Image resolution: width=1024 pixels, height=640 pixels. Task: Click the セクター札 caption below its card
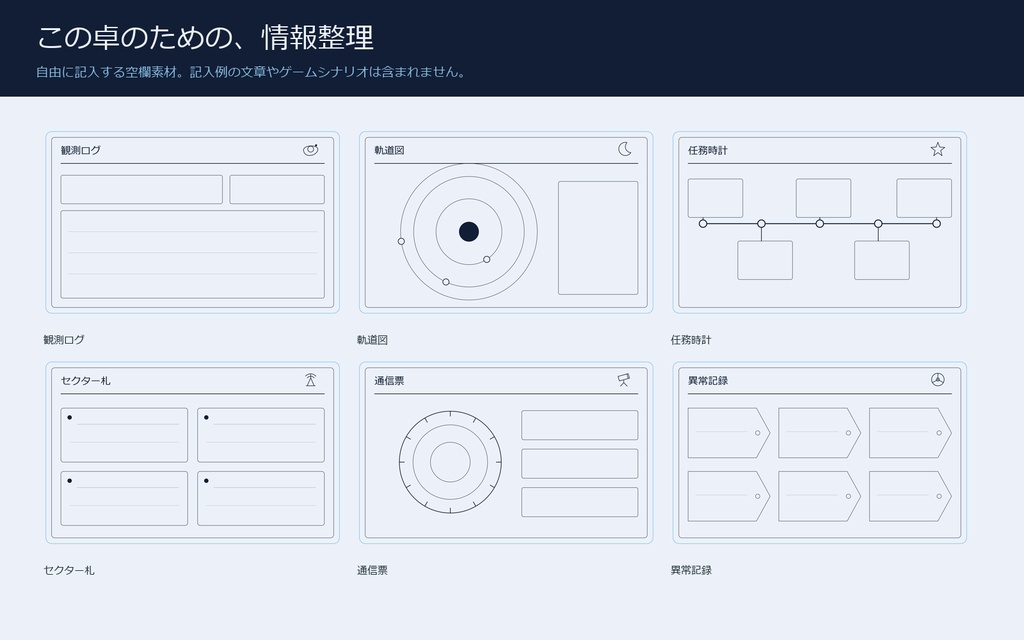pos(69,570)
